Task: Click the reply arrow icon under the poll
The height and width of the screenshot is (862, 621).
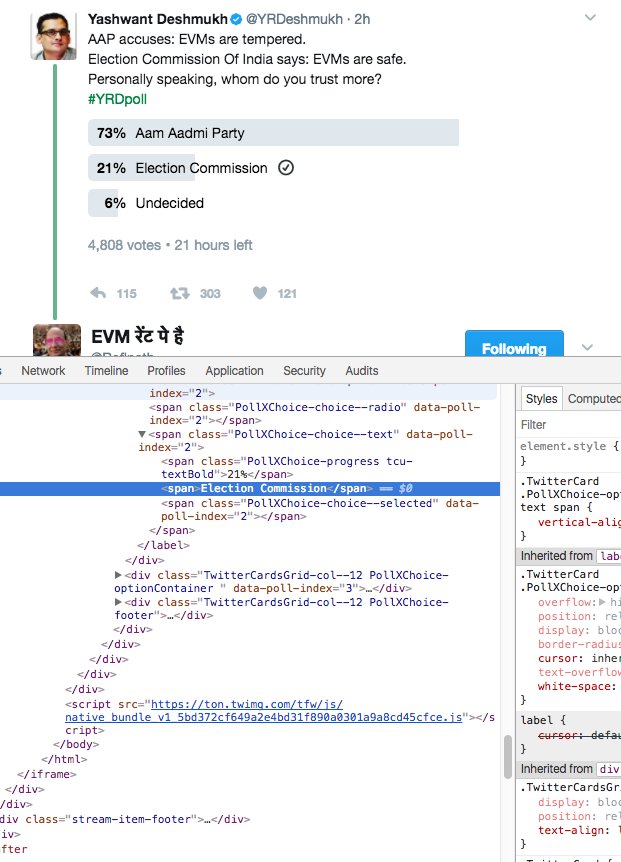Action: point(98,293)
